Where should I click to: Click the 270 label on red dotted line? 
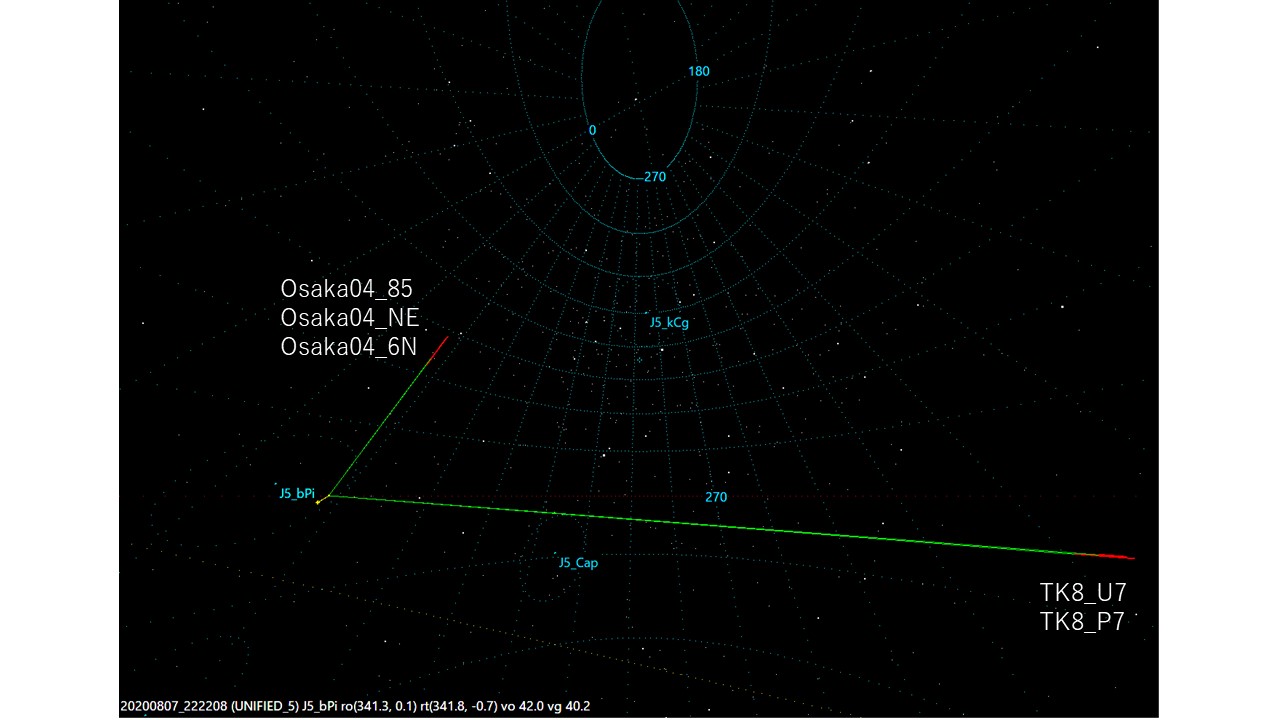[x=716, y=497]
